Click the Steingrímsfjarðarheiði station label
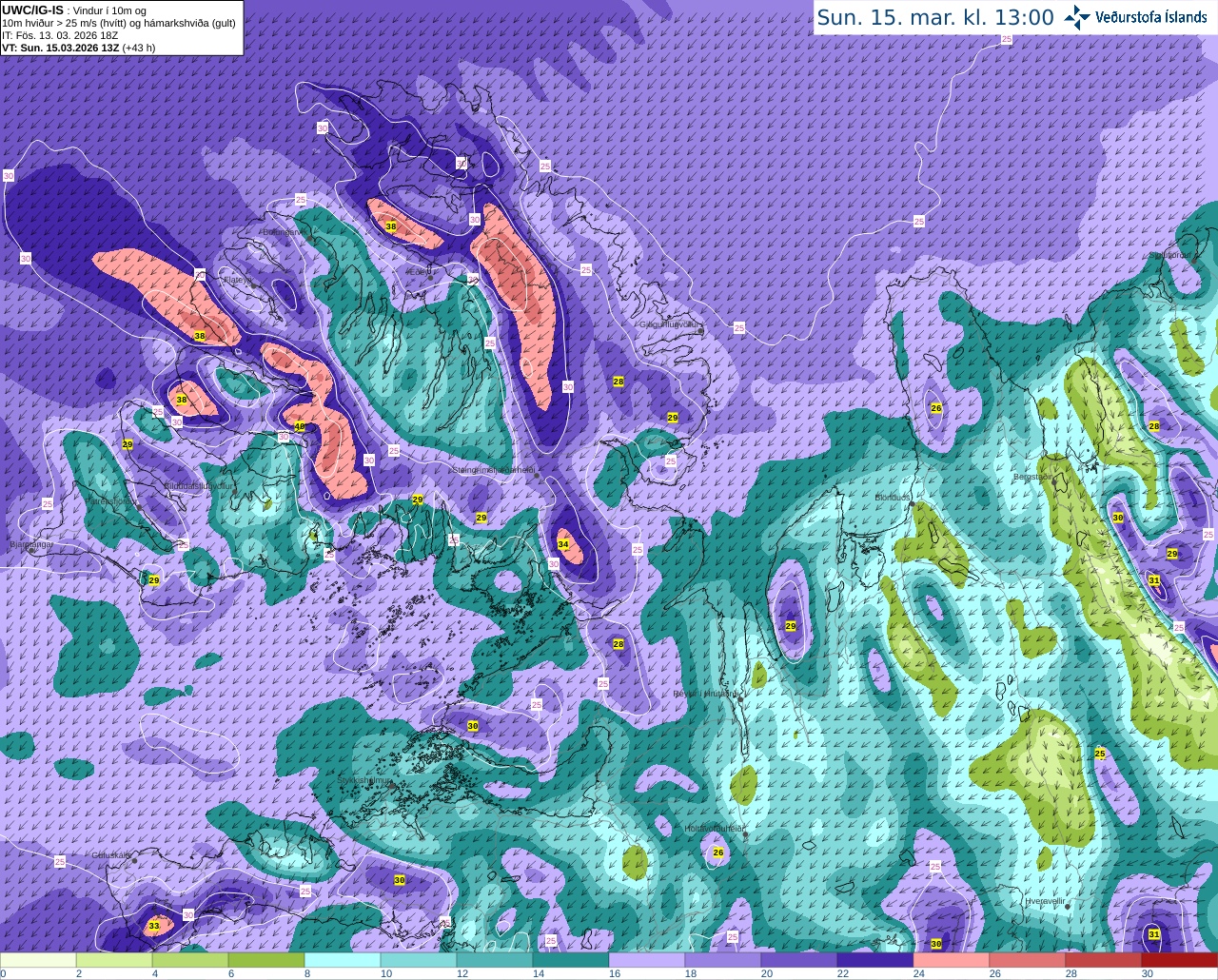The image size is (1218, 980). [493, 469]
